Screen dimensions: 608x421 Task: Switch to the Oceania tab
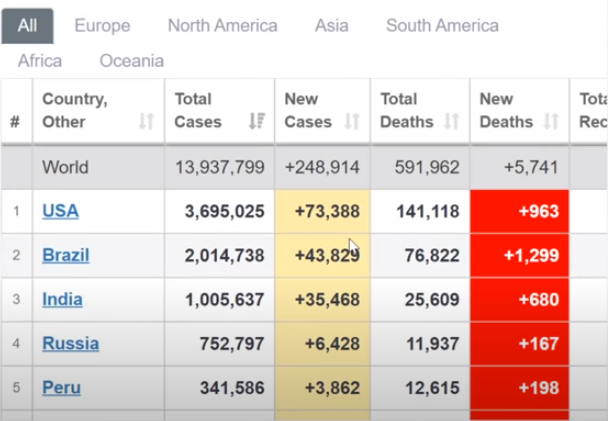[x=132, y=61]
